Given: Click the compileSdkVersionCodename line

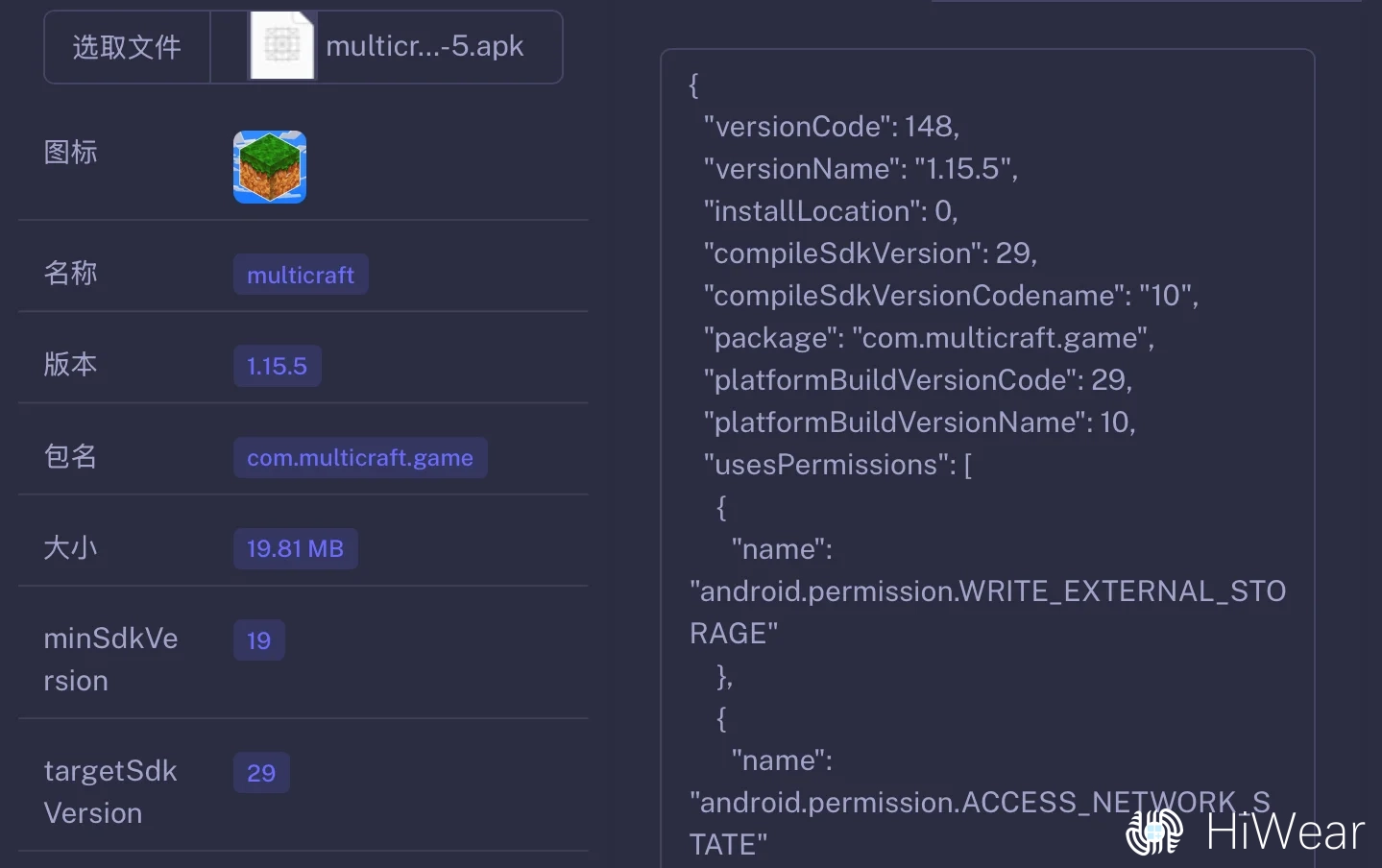Looking at the screenshot, I should [x=950, y=296].
